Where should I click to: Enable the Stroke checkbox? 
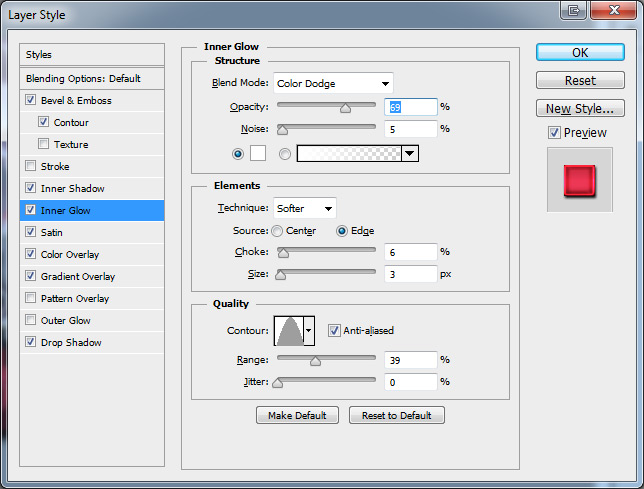31,166
